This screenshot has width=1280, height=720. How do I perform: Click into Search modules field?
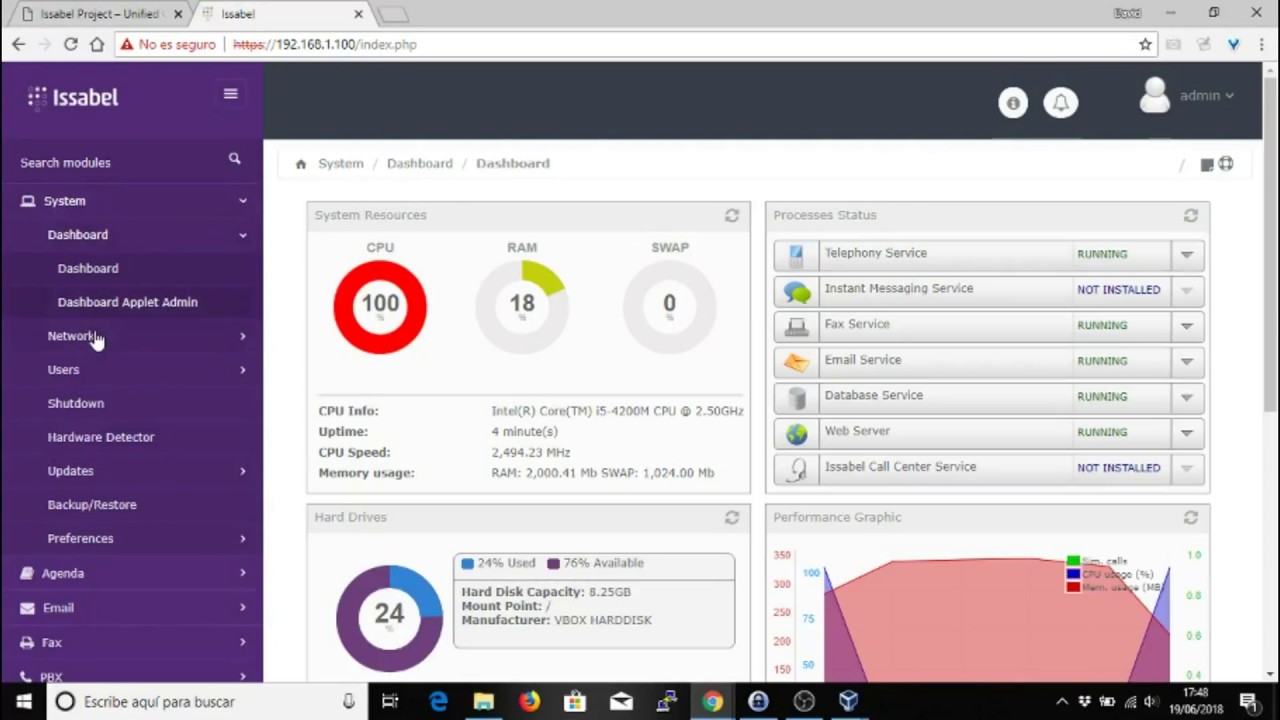tap(120, 162)
